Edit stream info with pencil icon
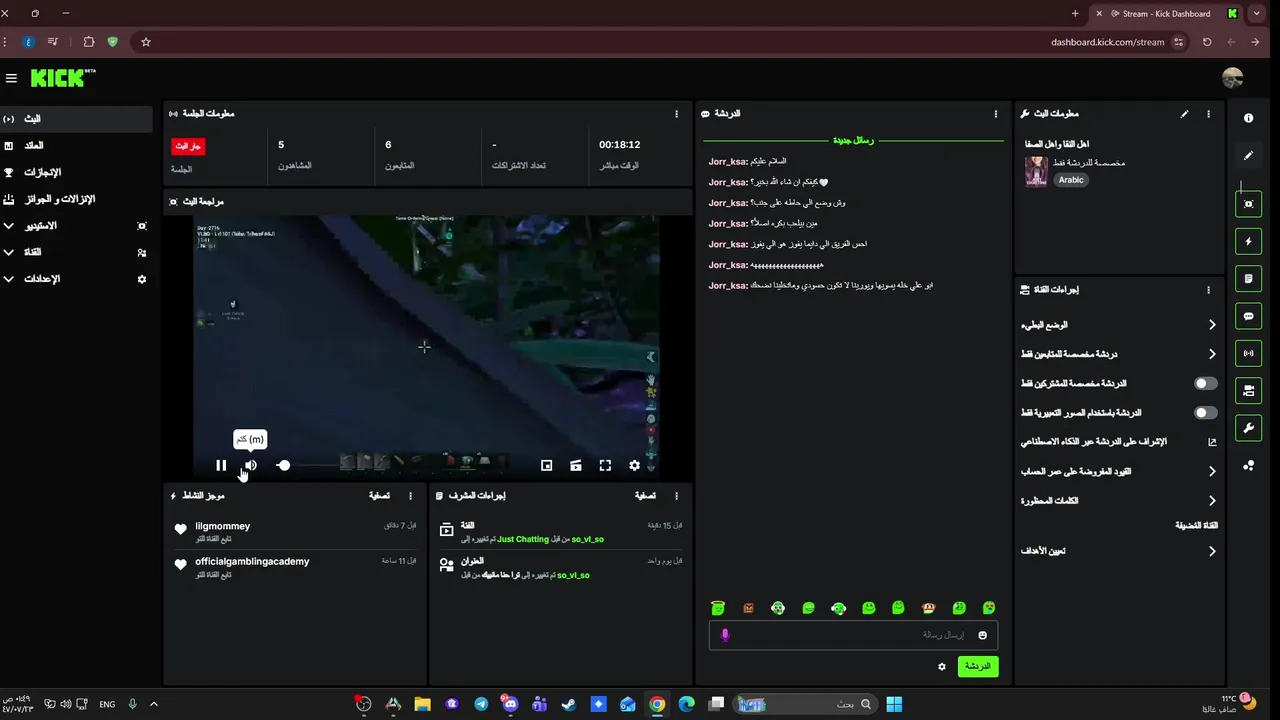Viewport: 1280px width, 720px height. [x=1185, y=114]
